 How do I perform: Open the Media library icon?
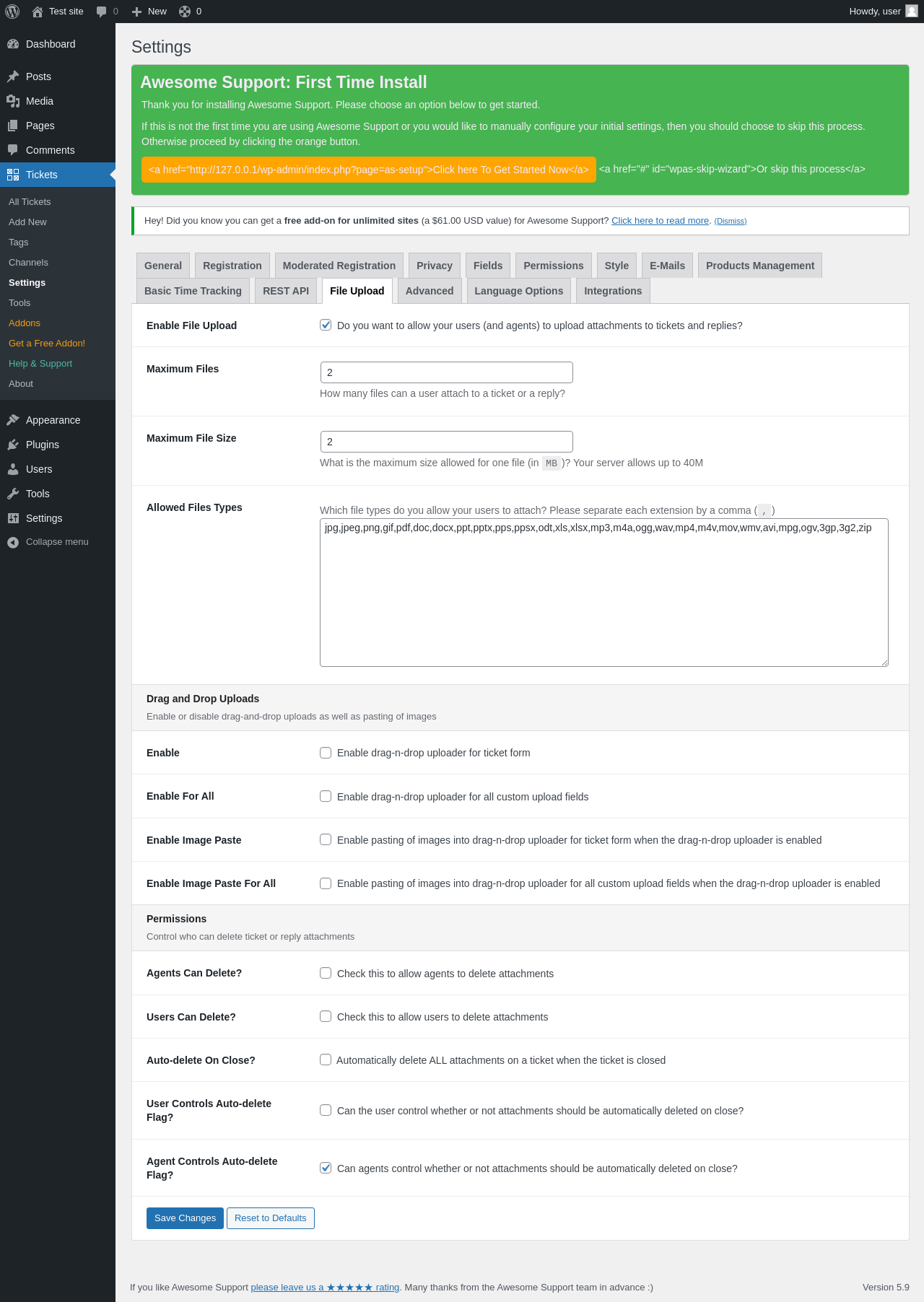[13, 101]
